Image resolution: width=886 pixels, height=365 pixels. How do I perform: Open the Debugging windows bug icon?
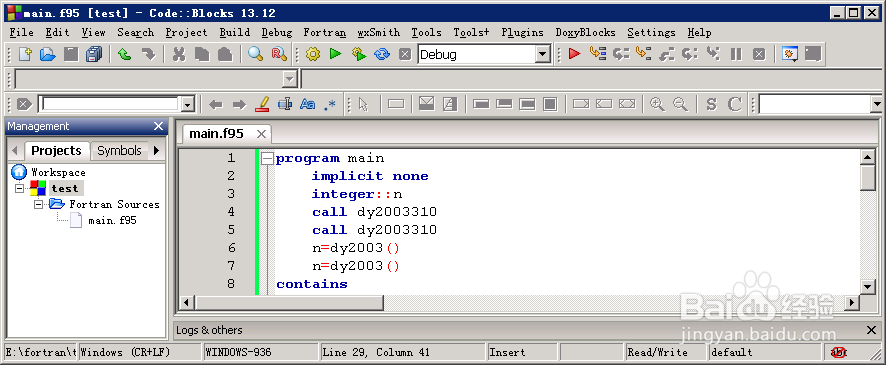coord(789,54)
